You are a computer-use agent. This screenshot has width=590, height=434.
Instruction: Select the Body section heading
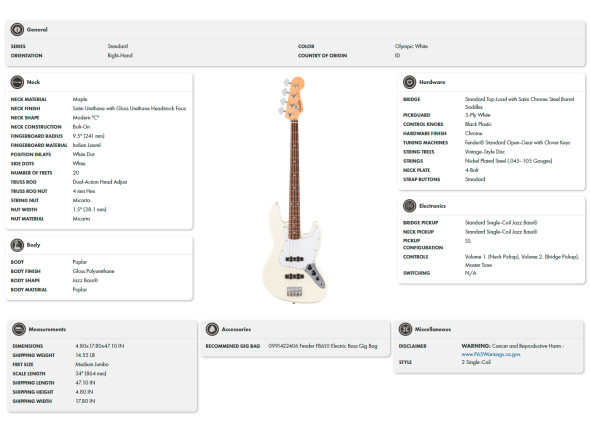pyautogui.click(x=33, y=245)
